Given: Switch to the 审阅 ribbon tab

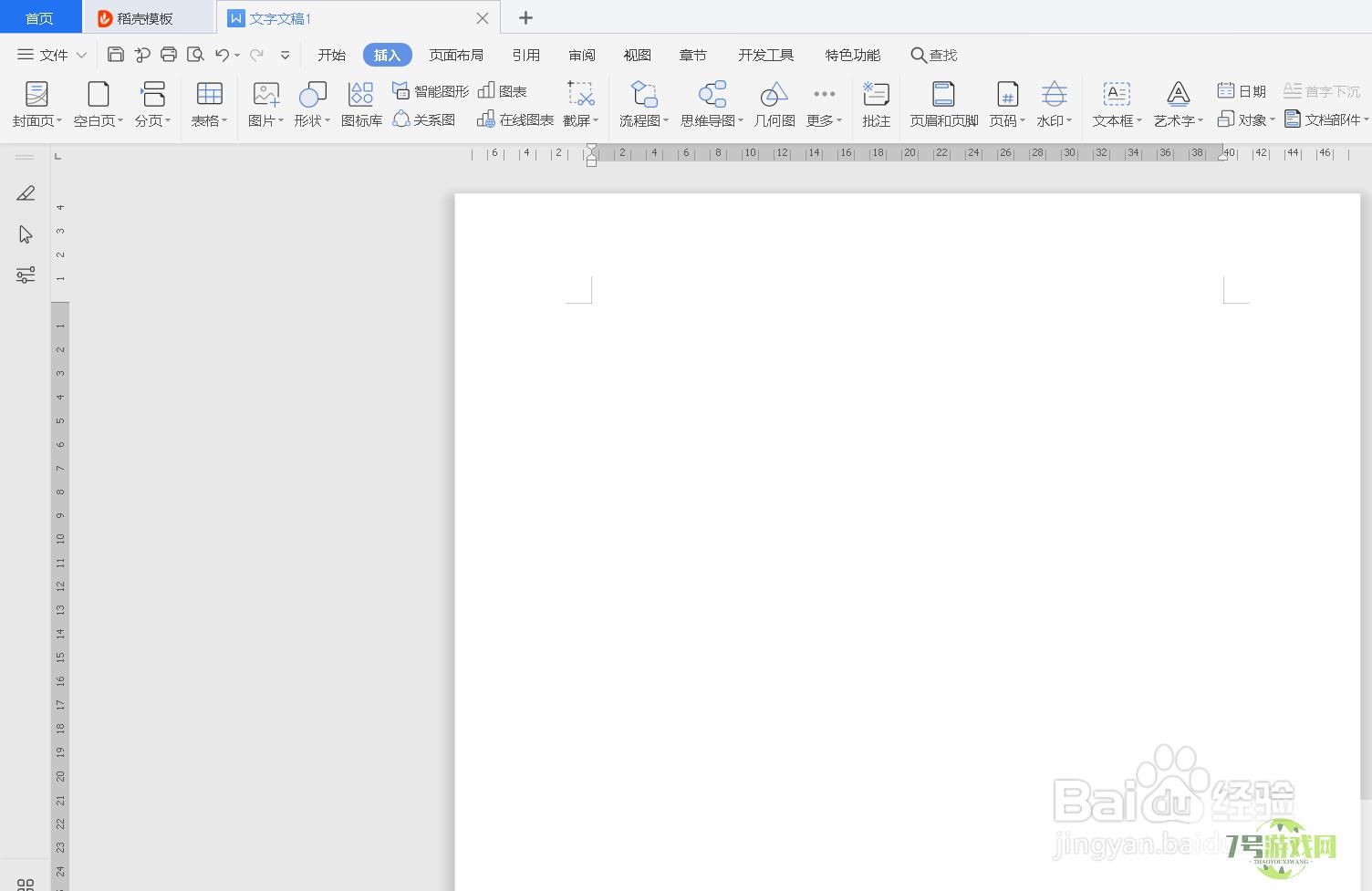Looking at the screenshot, I should tap(582, 55).
